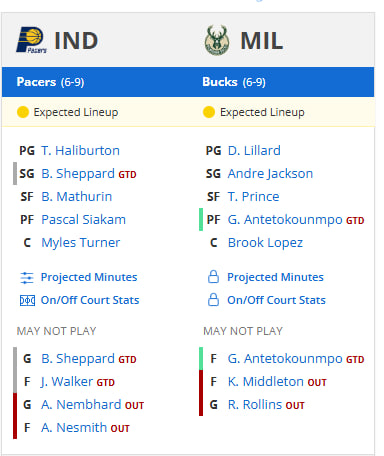Click the IND team abbreviation heading
Viewport: 384px width, 456px height.
click(x=76, y=41)
